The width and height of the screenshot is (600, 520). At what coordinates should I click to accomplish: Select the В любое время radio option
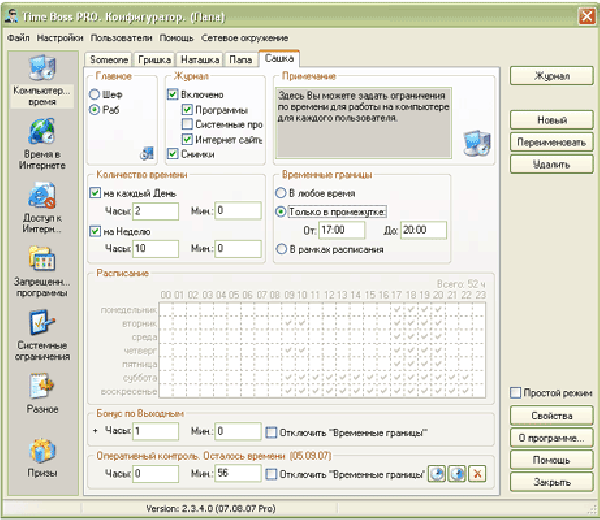[281, 191]
